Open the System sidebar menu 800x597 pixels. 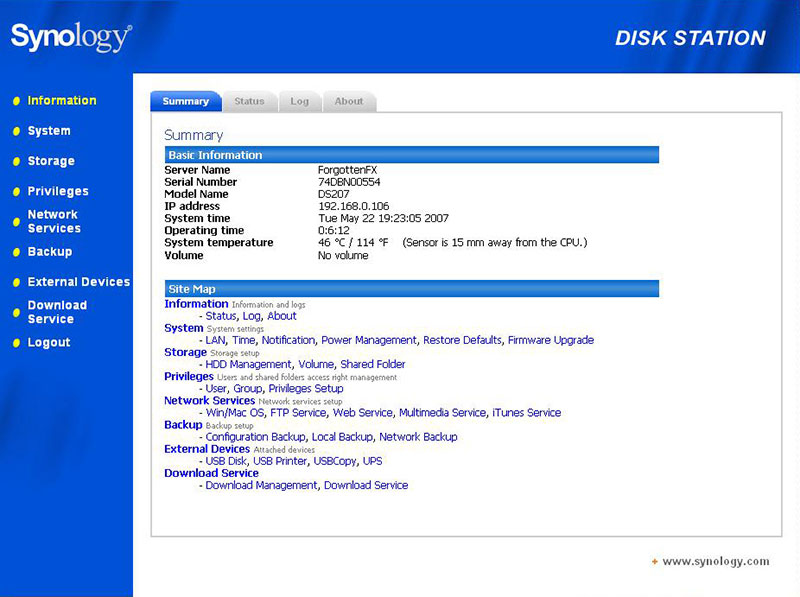click(x=49, y=131)
